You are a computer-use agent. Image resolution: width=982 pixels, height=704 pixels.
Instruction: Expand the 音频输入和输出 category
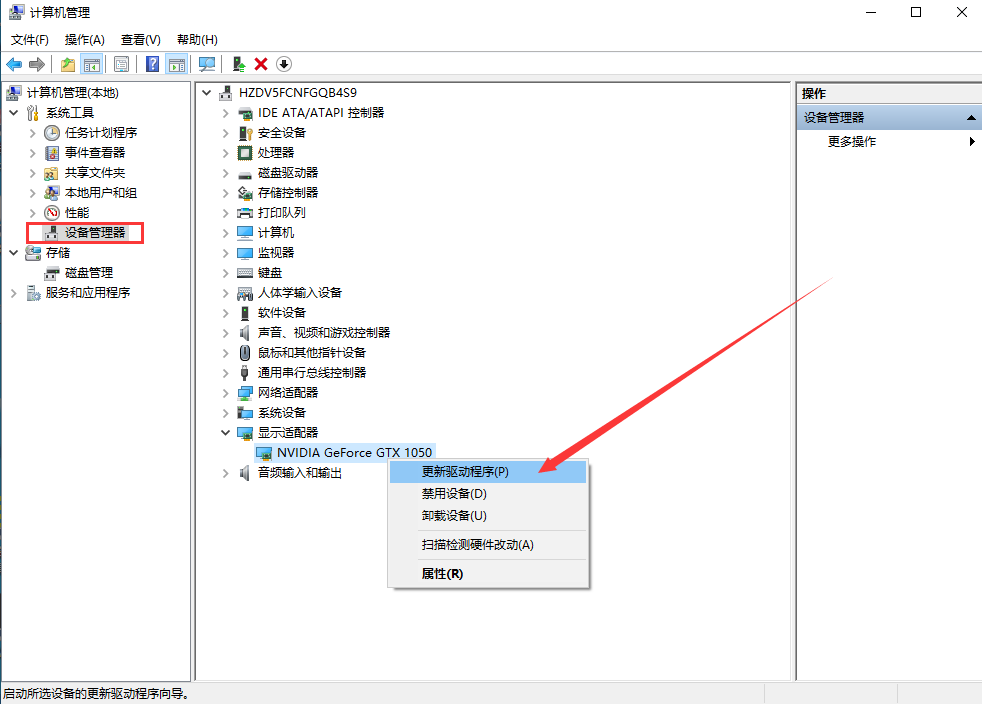pyautogui.click(x=225, y=474)
